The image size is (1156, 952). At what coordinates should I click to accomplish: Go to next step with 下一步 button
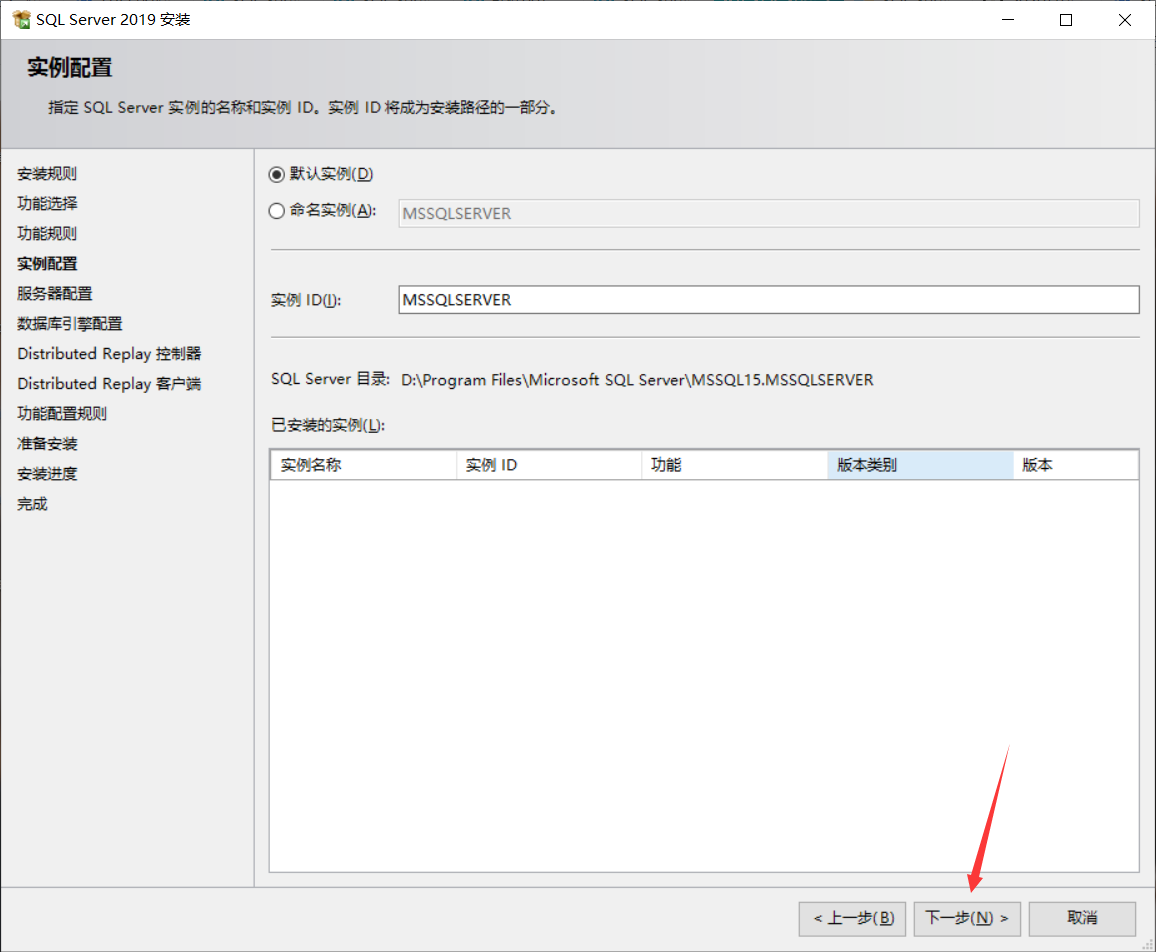point(967,918)
